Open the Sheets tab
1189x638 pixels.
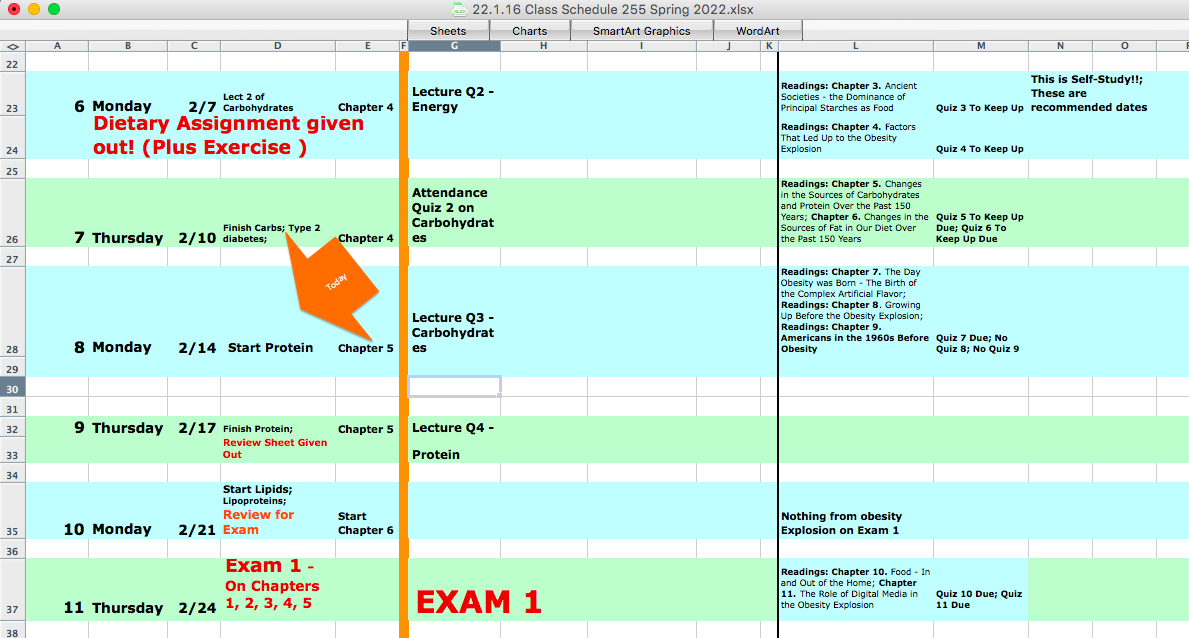click(x=448, y=31)
